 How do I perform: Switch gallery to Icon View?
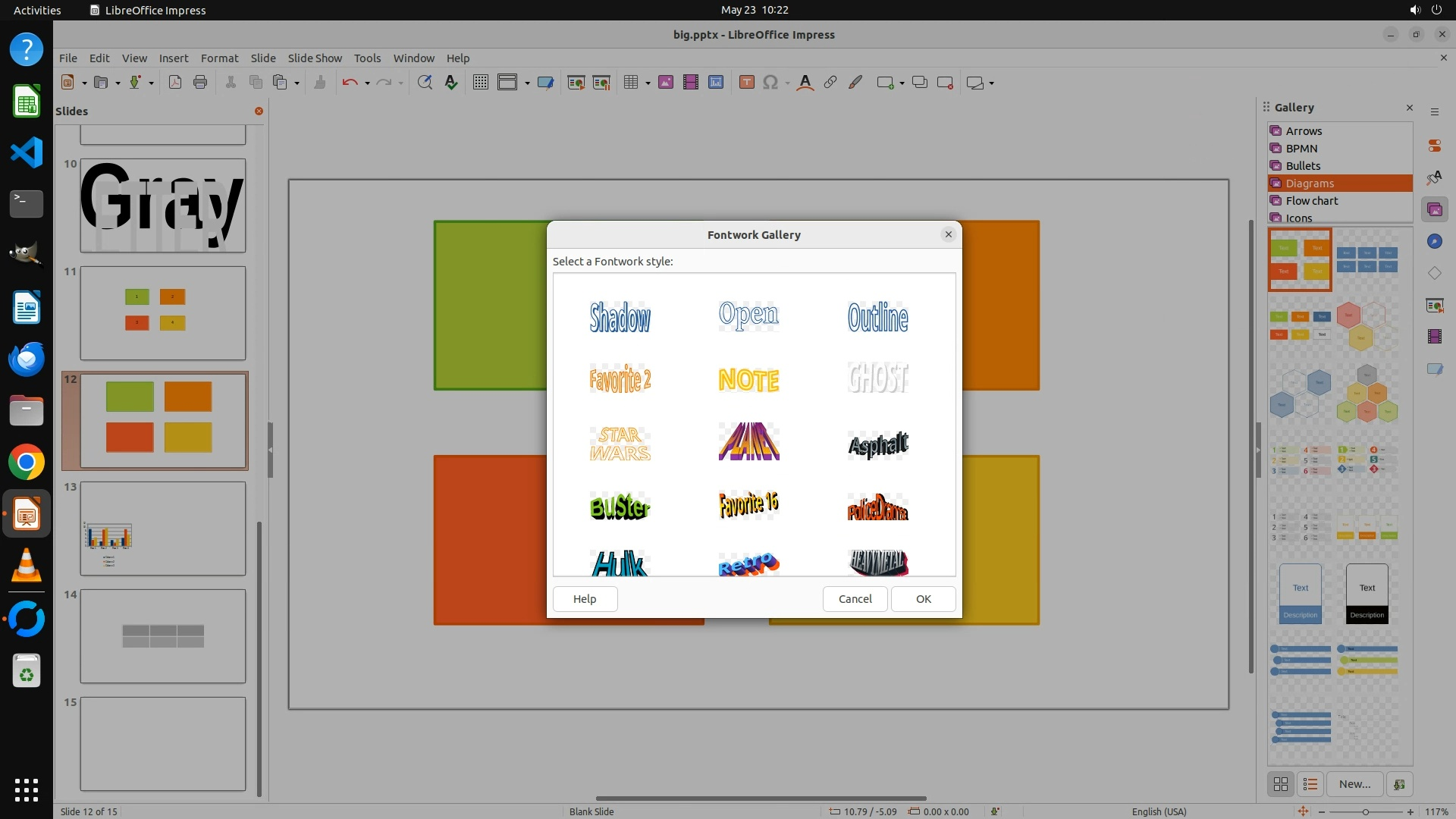[x=1281, y=784]
